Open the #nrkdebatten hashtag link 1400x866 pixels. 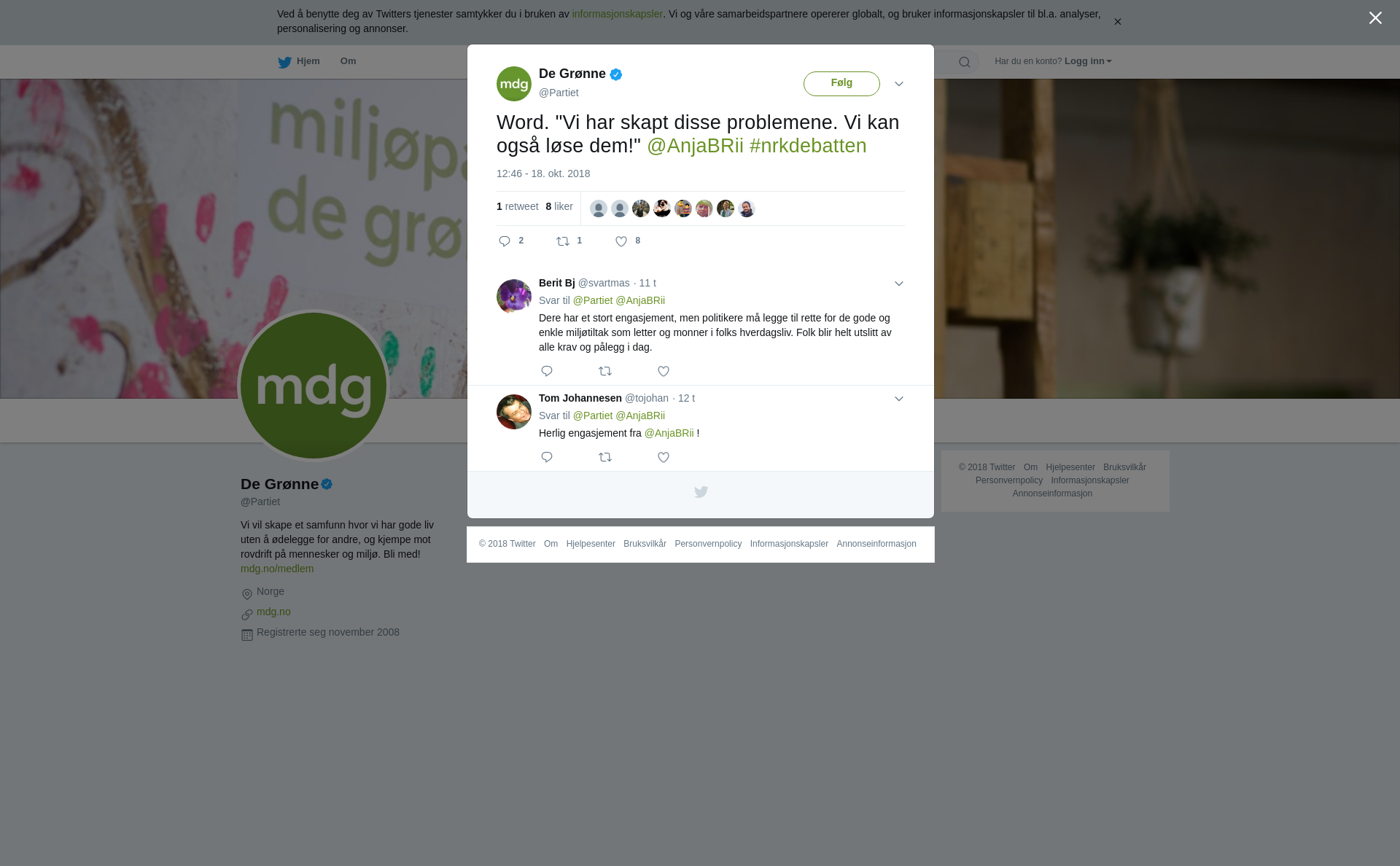pos(808,146)
